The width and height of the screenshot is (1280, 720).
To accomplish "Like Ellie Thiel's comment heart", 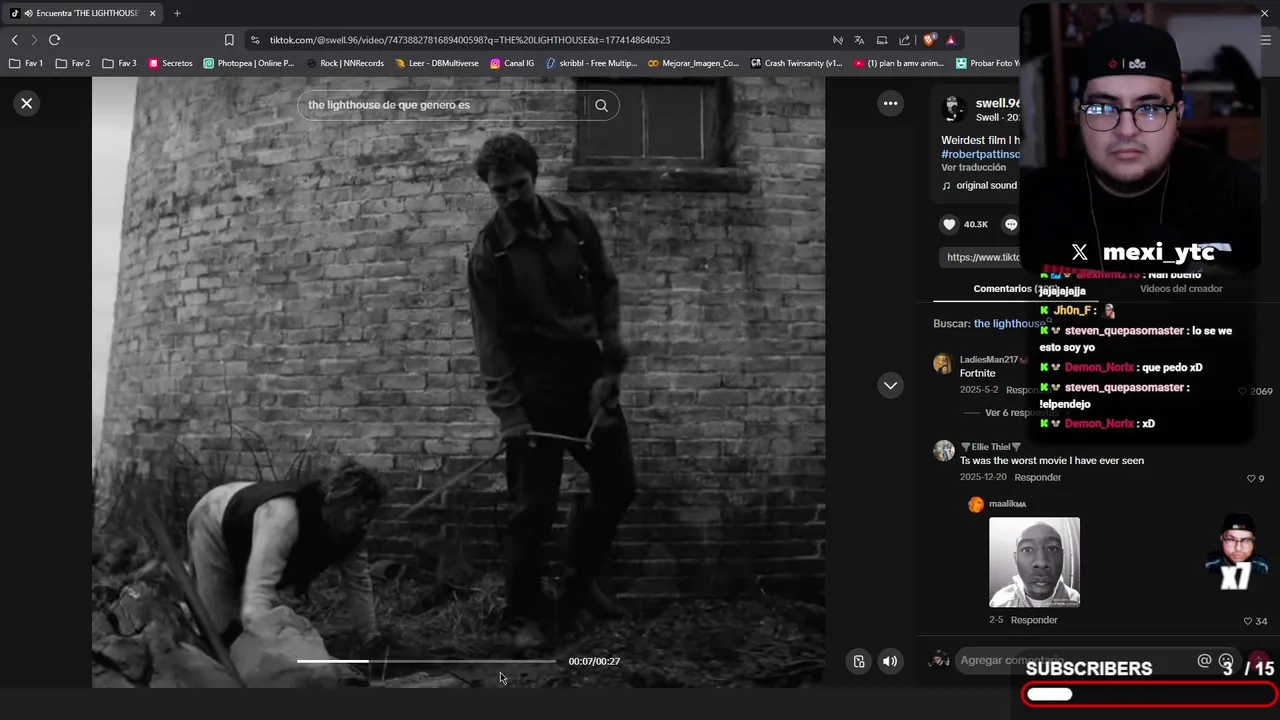I will click(1250, 478).
